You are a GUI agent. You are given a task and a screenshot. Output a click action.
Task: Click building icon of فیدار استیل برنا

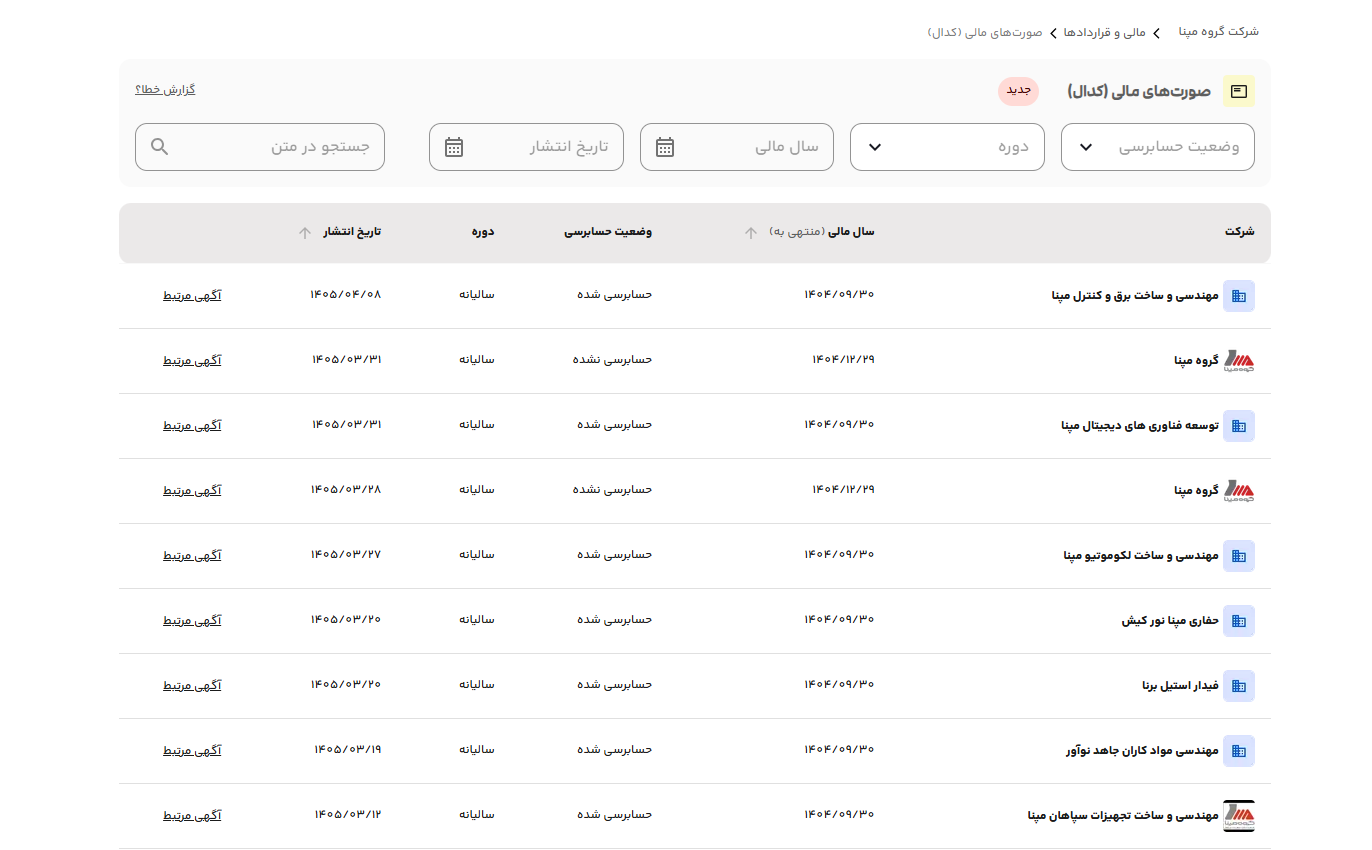click(1239, 686)
